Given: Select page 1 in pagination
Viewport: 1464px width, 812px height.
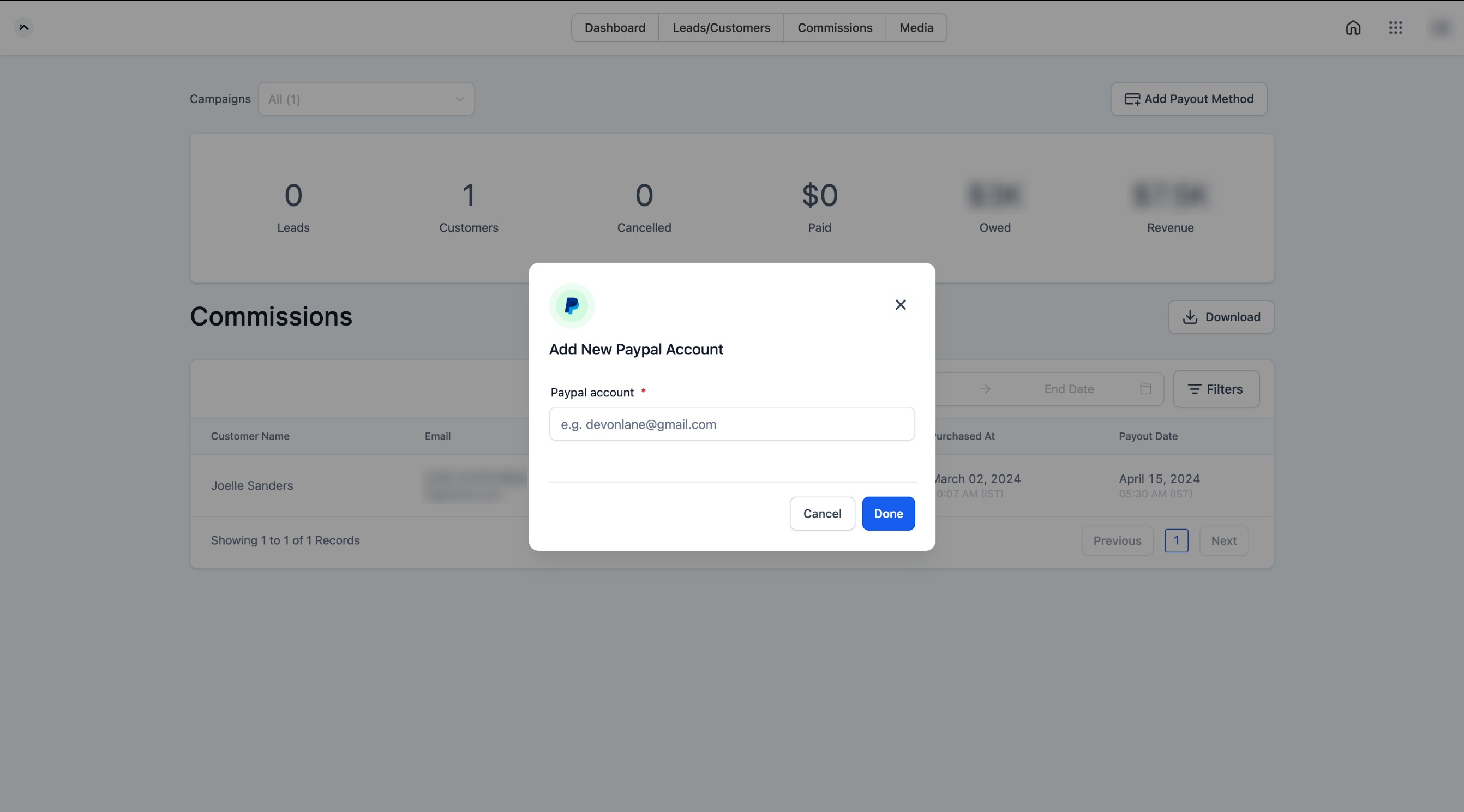Looking at the screenshot, I should pos(1176,541).
